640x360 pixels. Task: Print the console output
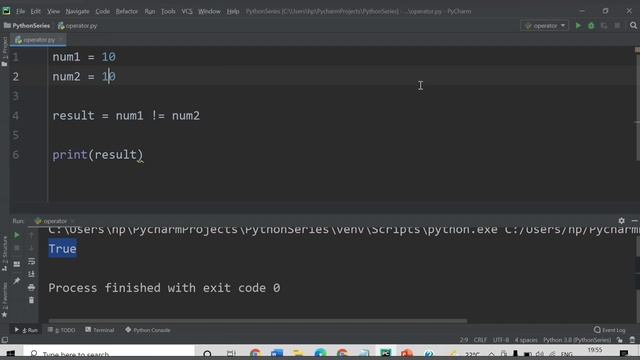(31, 287)
